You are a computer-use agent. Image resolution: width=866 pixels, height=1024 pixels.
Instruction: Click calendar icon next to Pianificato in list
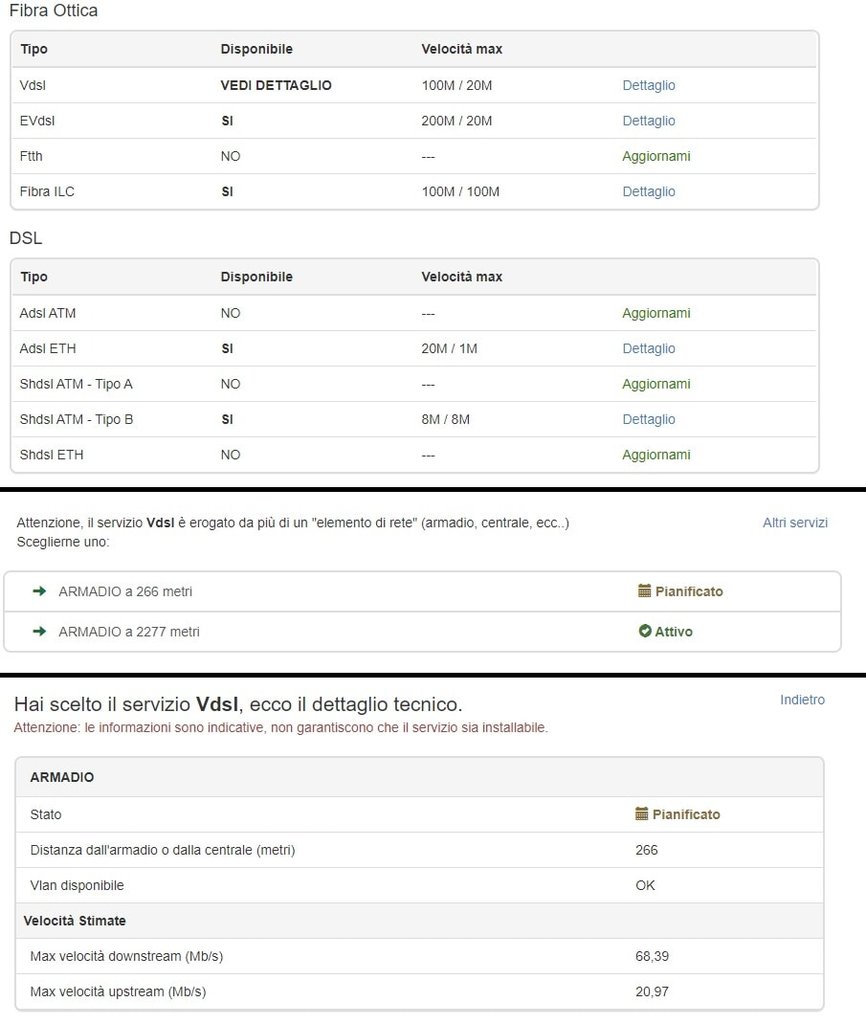click(644, 591)
